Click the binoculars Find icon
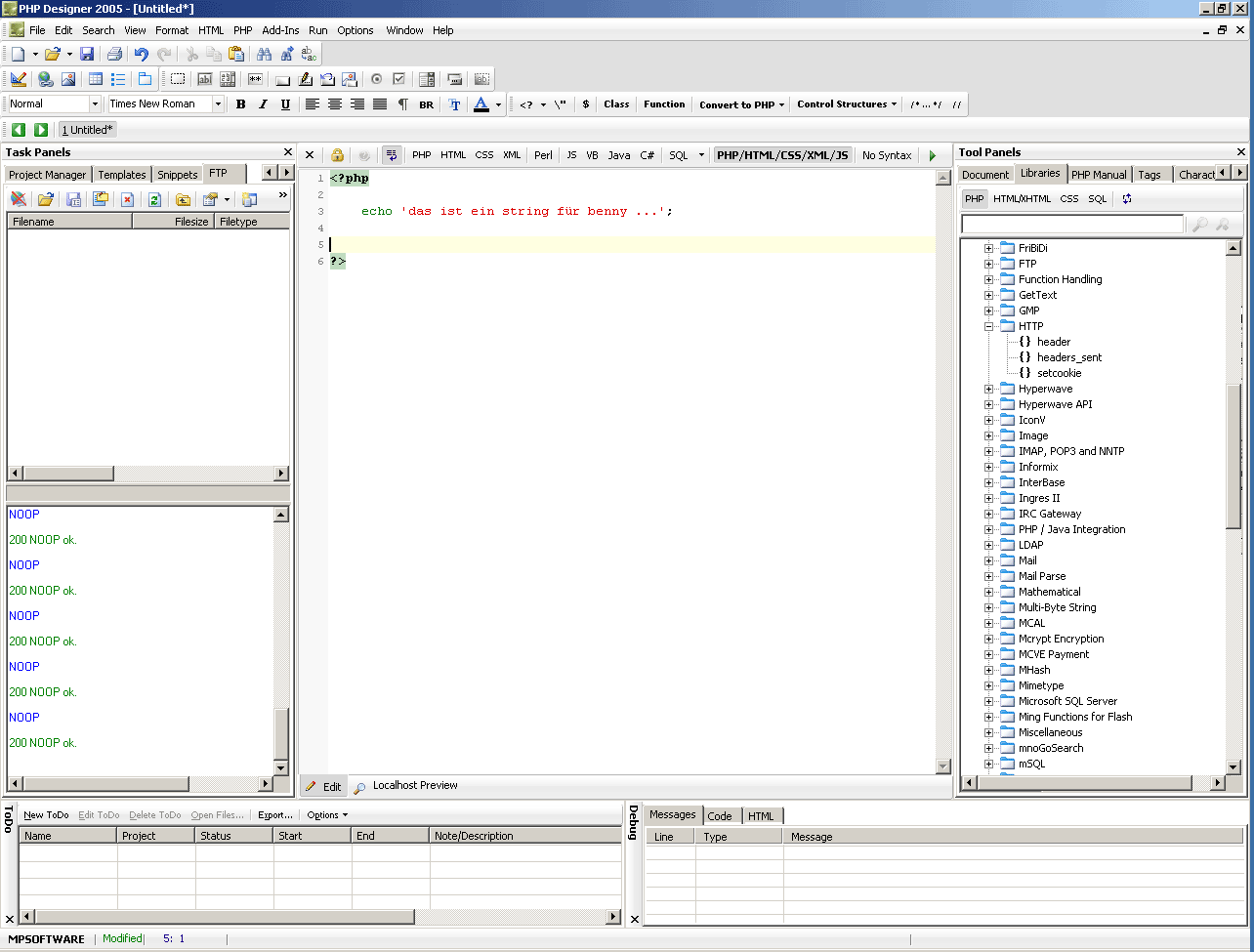Screen dimensions: 1254x952 [264, 55]
